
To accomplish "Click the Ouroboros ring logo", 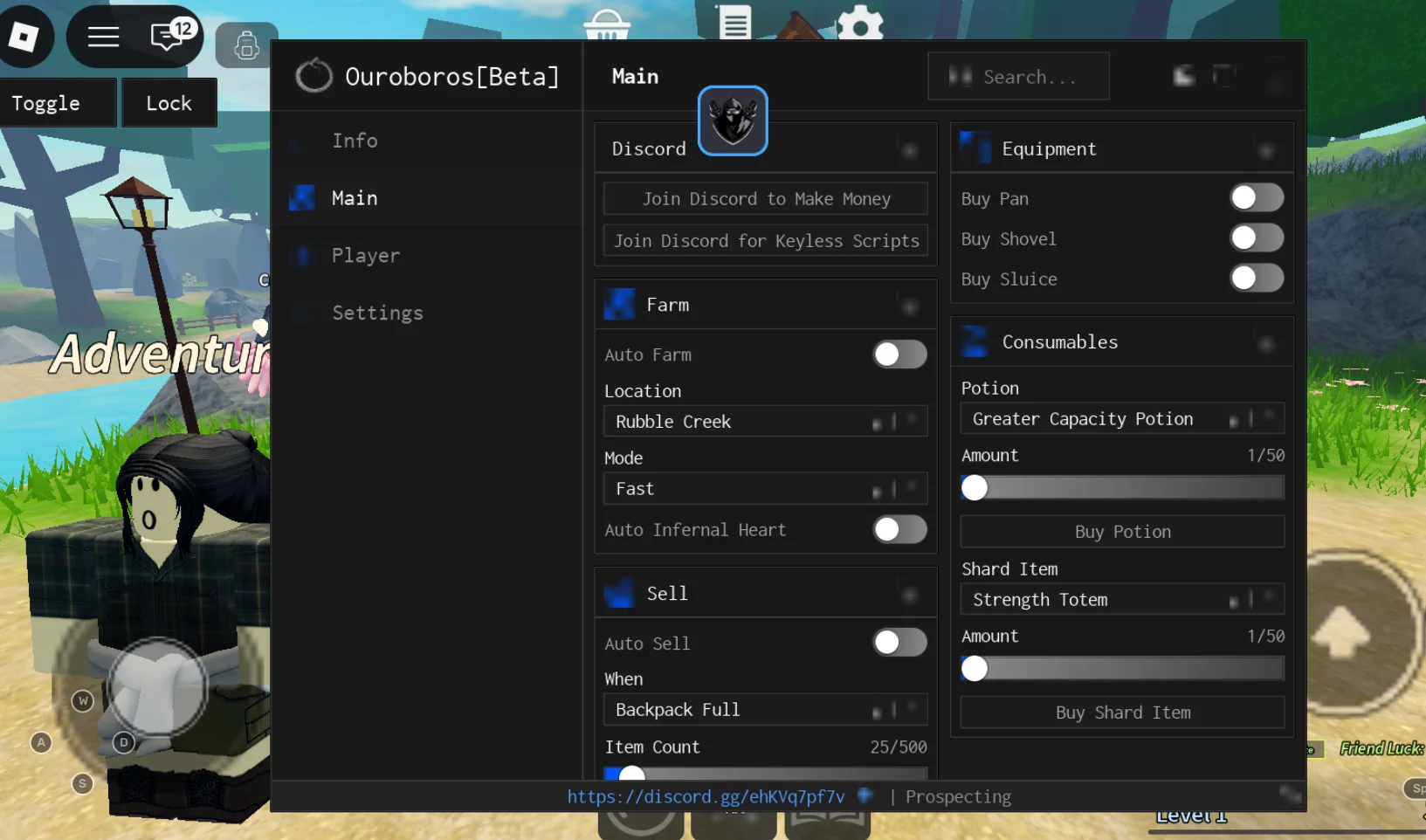I will tap(314, 76).
